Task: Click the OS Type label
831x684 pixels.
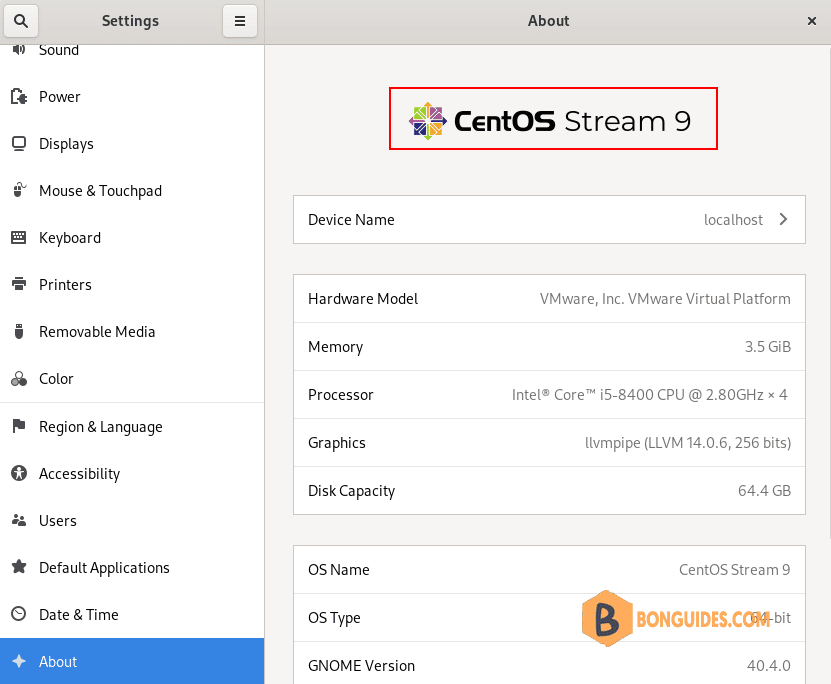Action: pyautogui.click(x=334, y=618)
